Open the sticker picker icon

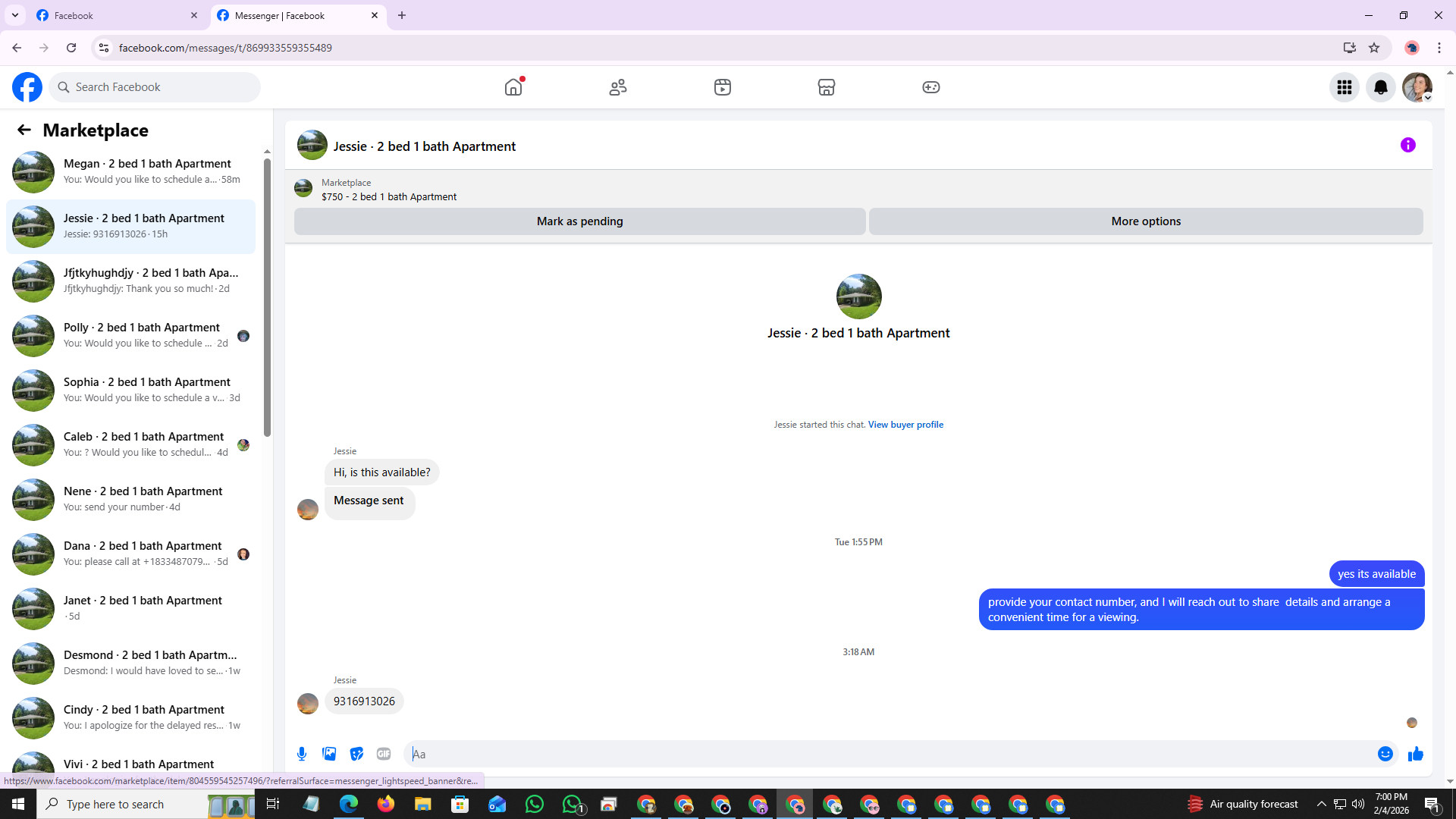pyautogui.click(x=356, y=754)
